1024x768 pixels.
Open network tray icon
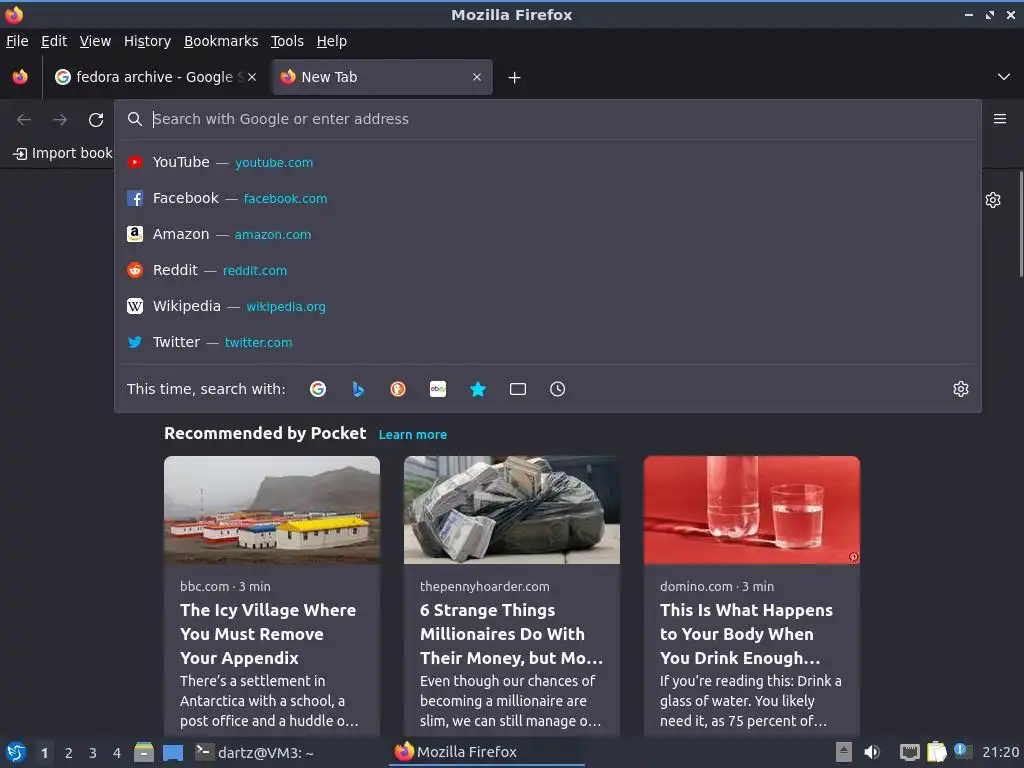coord(909,752)
